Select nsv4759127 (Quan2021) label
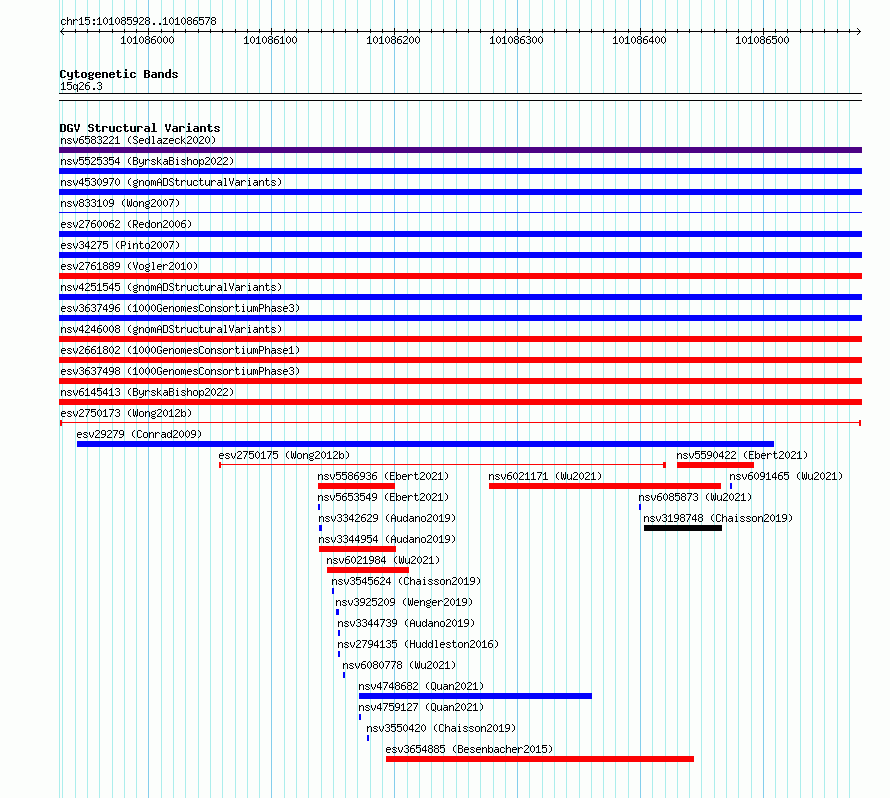The width and height of the screenshot is (890, 798). (421, 707)
